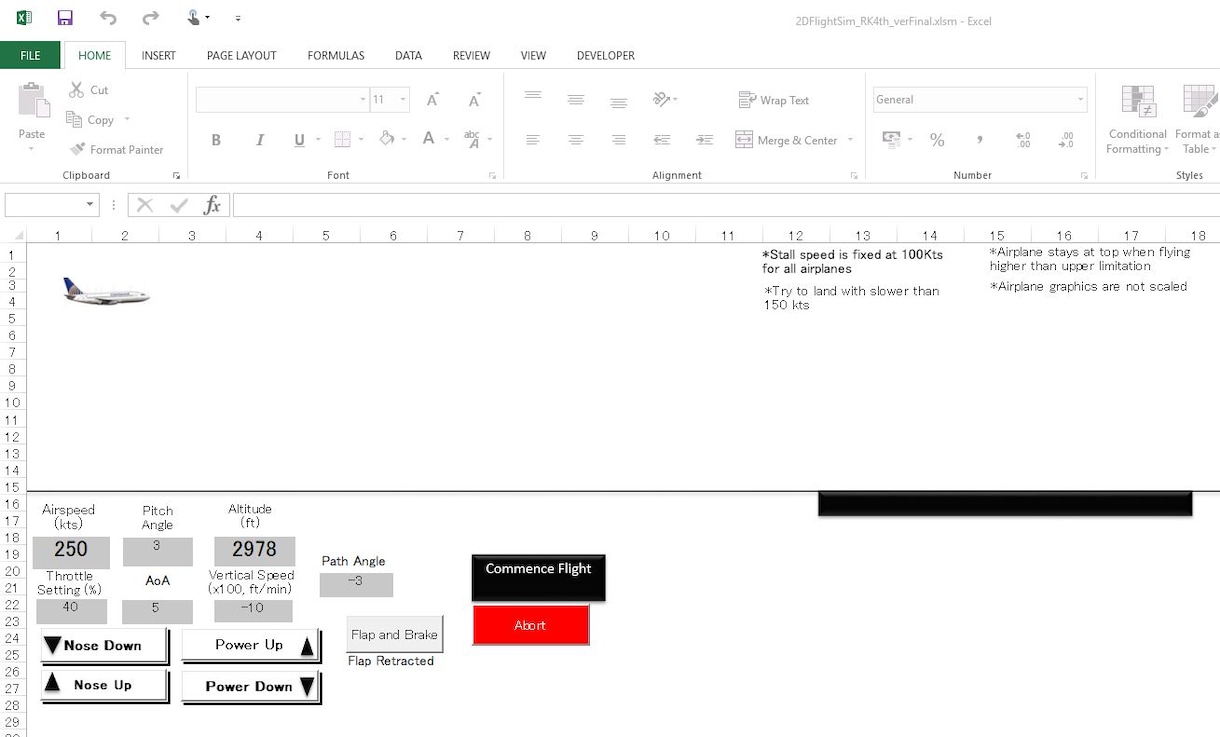The height and width of the screenshot is (737, 1220).
Task: Expand Paste options arrow
Action: click(x=31, y=149)
